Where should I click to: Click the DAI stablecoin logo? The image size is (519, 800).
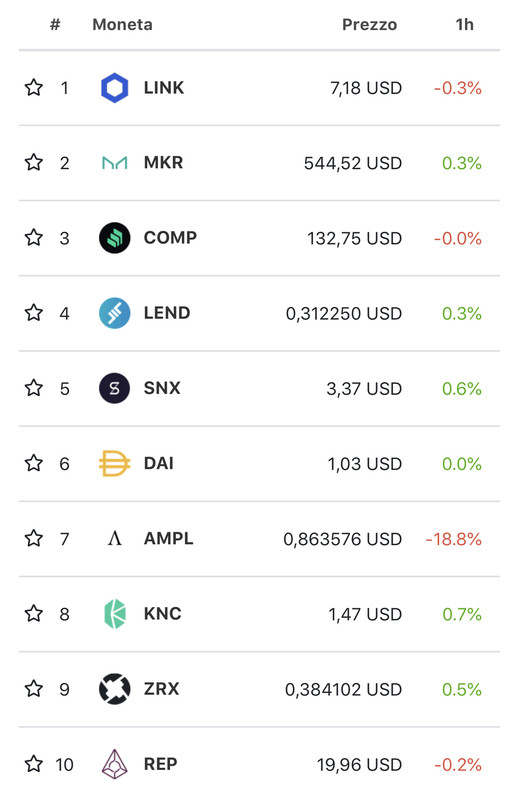(x=114, y=463)
